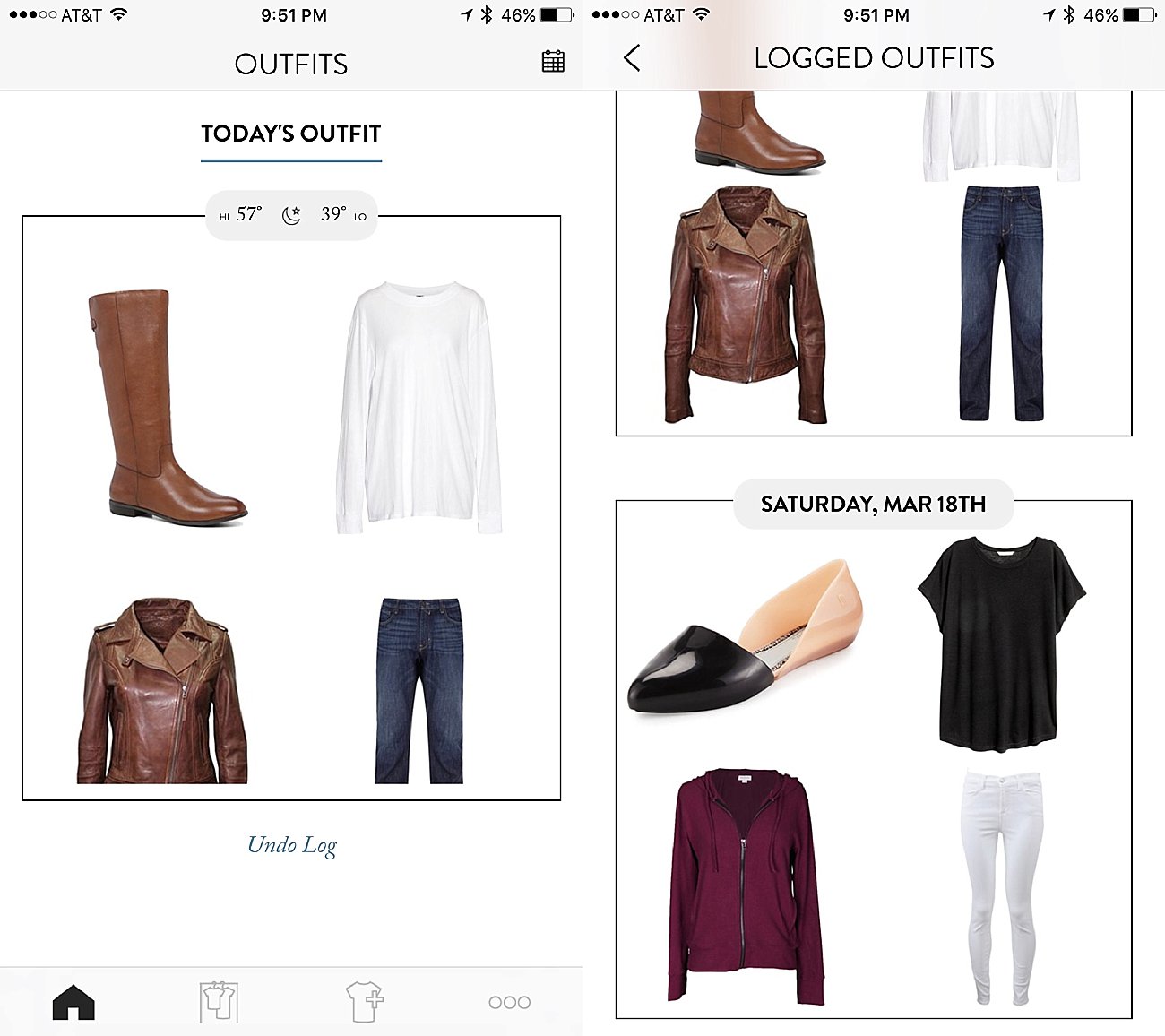Tap the Saturday, Mar 18th date label
Viewport: 1165px width, 1036px height.
874,504
